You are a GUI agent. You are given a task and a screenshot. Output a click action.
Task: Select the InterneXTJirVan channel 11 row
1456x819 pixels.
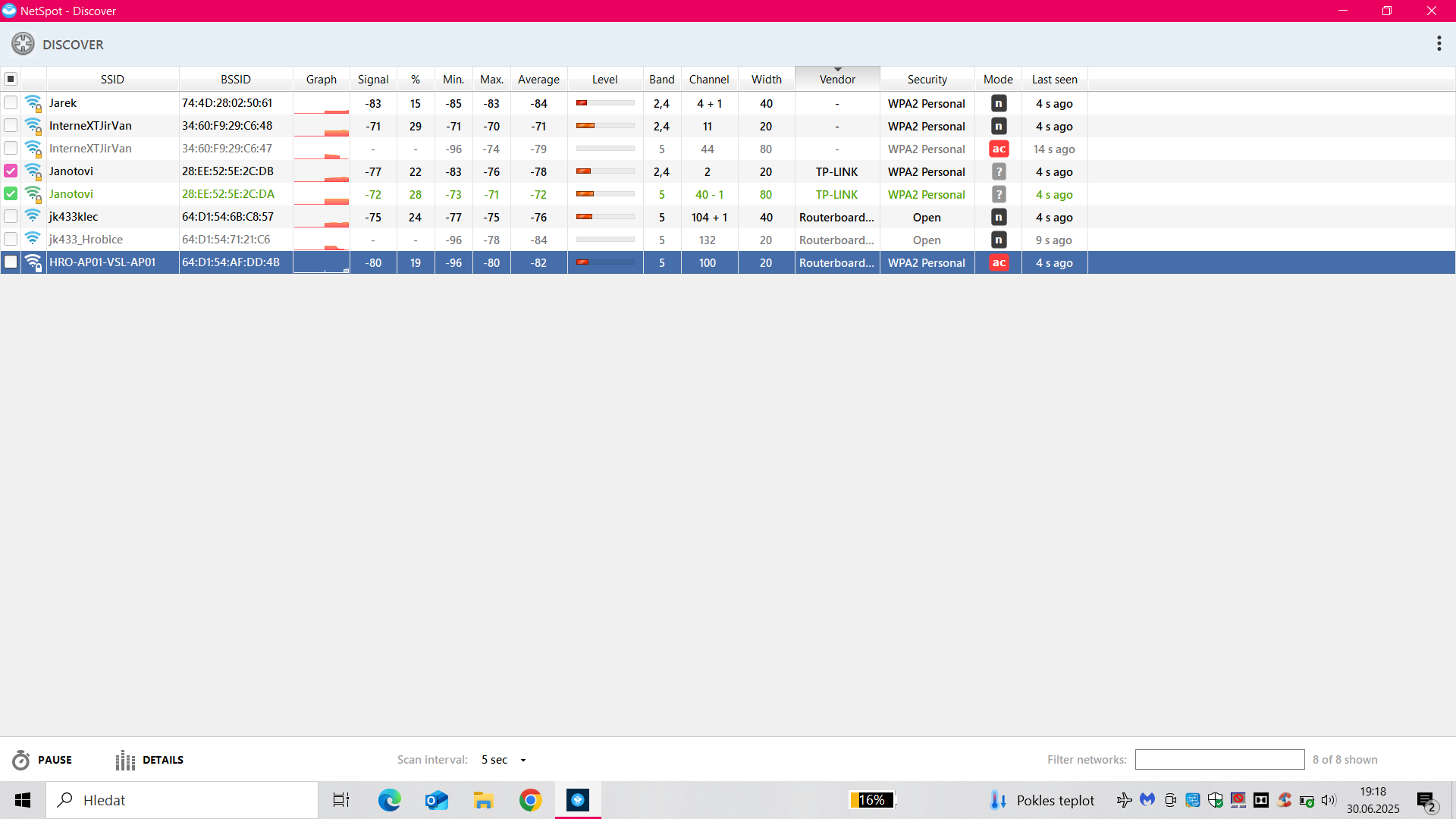pos(707,127)
